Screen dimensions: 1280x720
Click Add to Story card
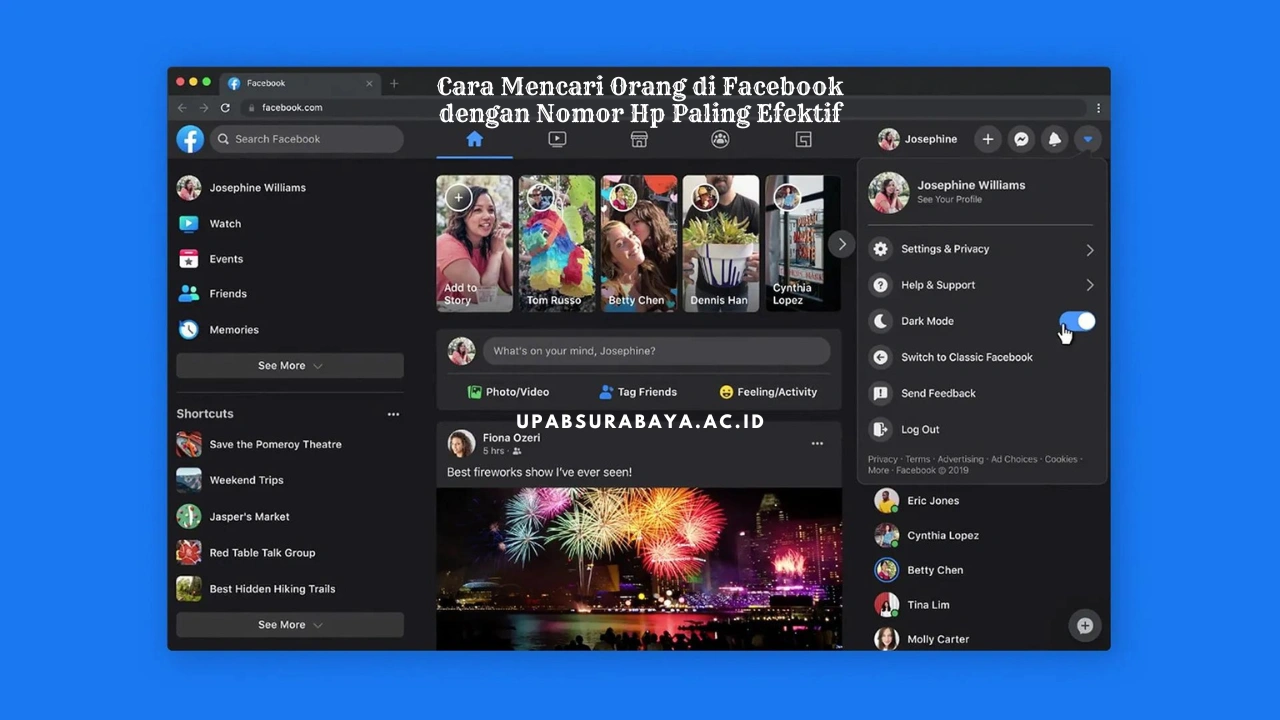474,243
